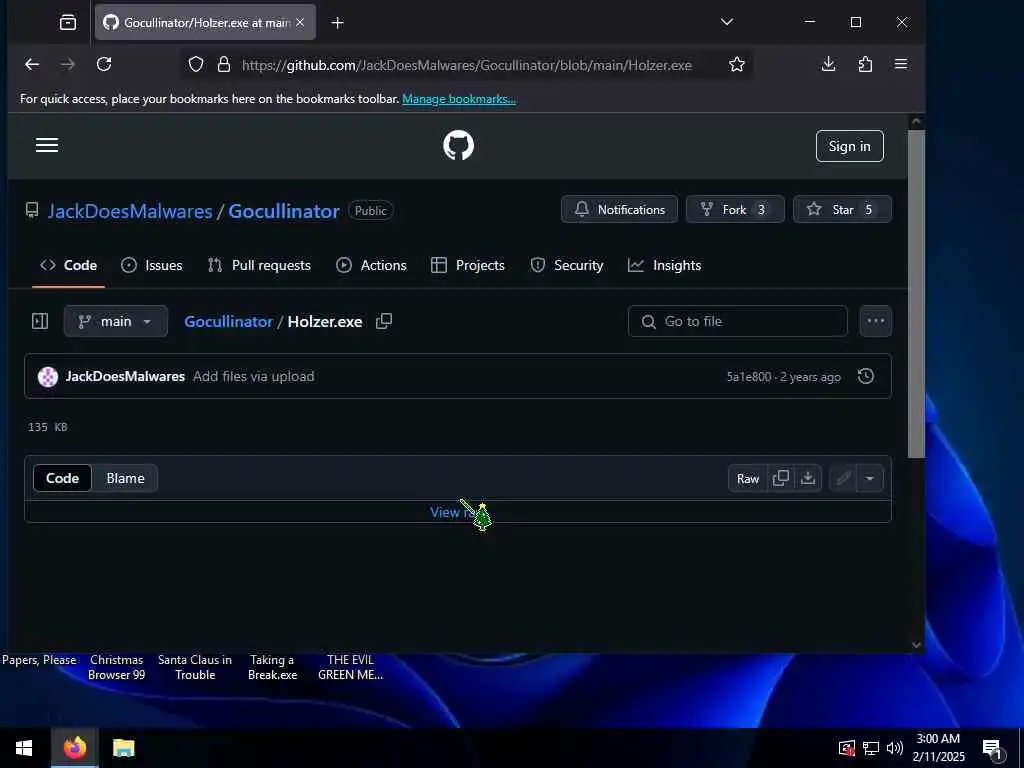Open the Insights tab
The image size is (1024, 768).
coord(664,265)
